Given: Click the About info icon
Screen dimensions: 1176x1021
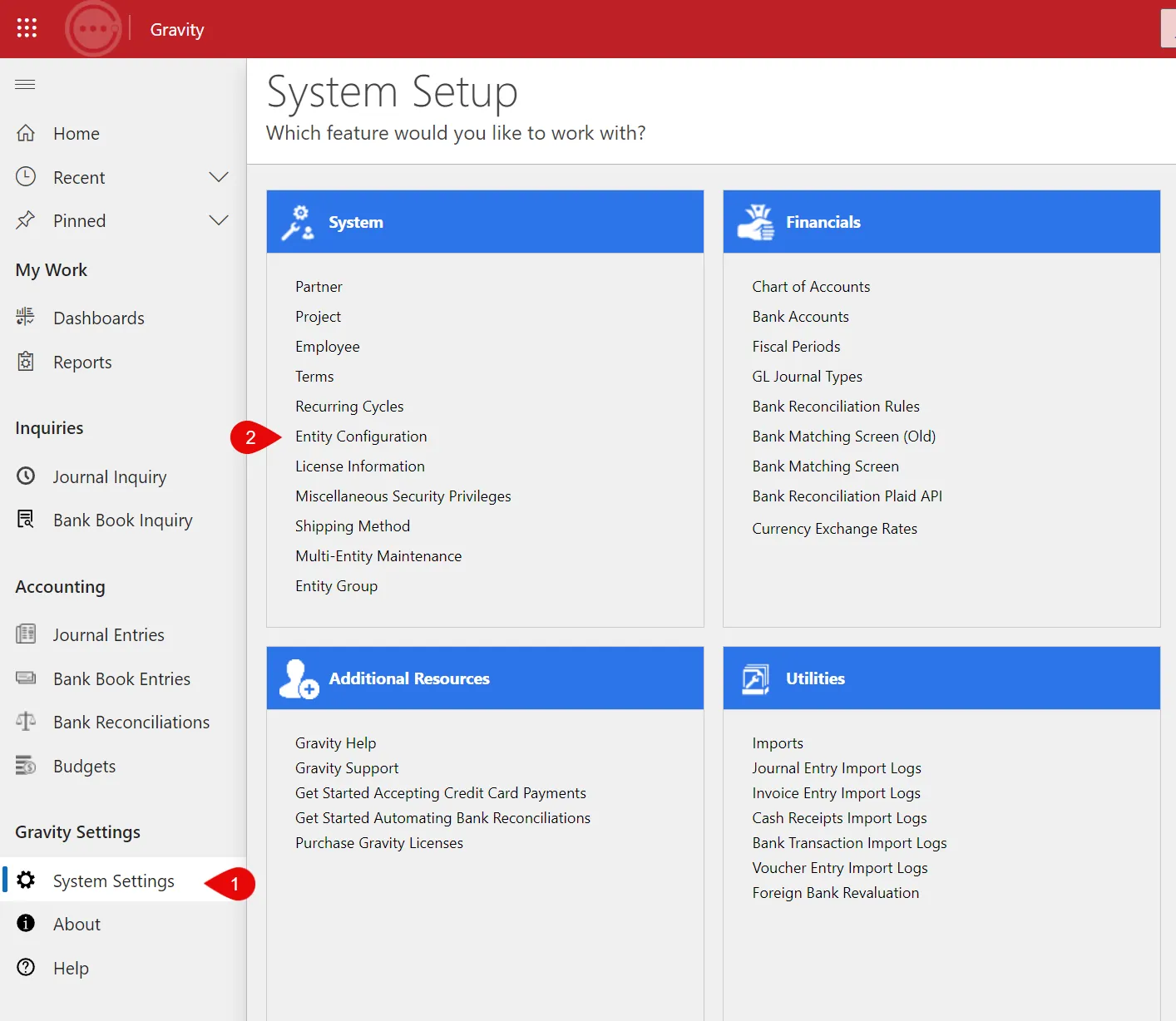Looking at the screenshot, I should (26, 923).
